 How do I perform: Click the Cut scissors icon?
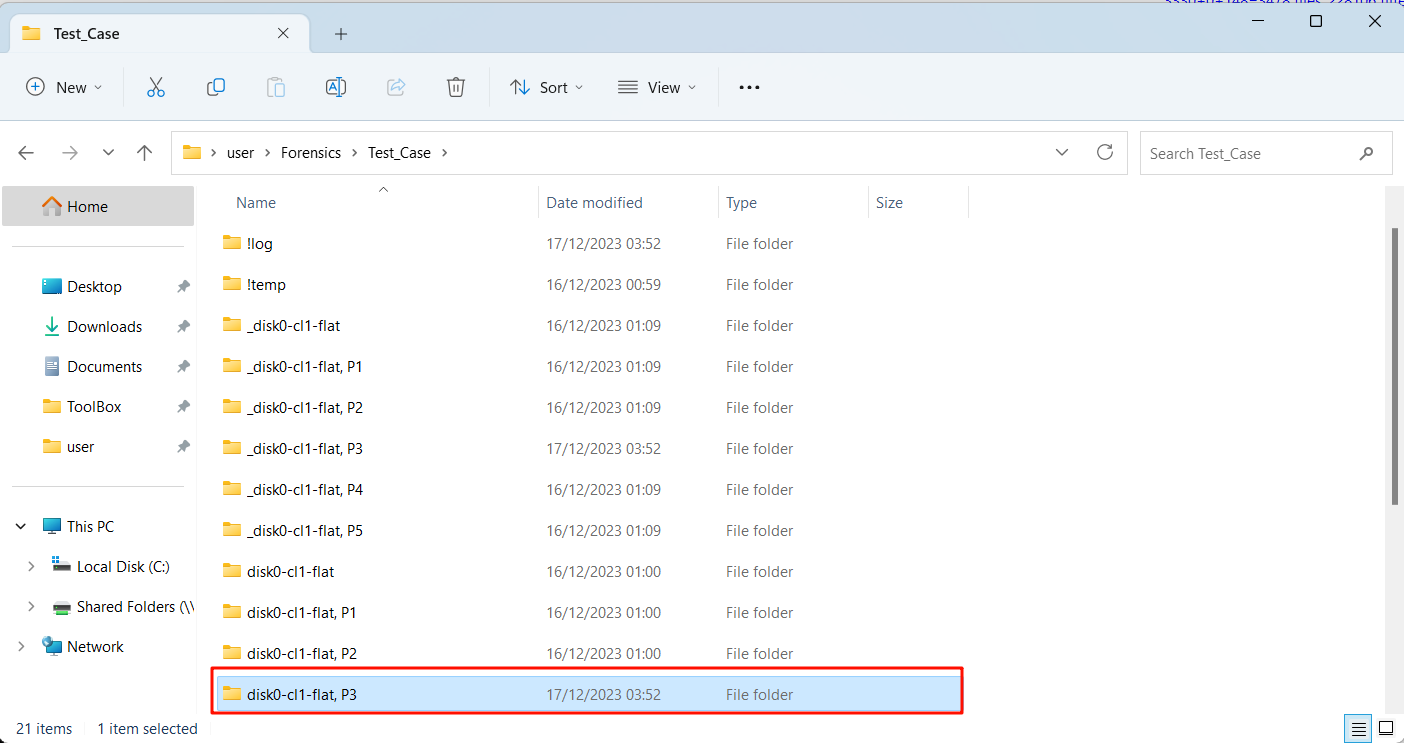155,88
